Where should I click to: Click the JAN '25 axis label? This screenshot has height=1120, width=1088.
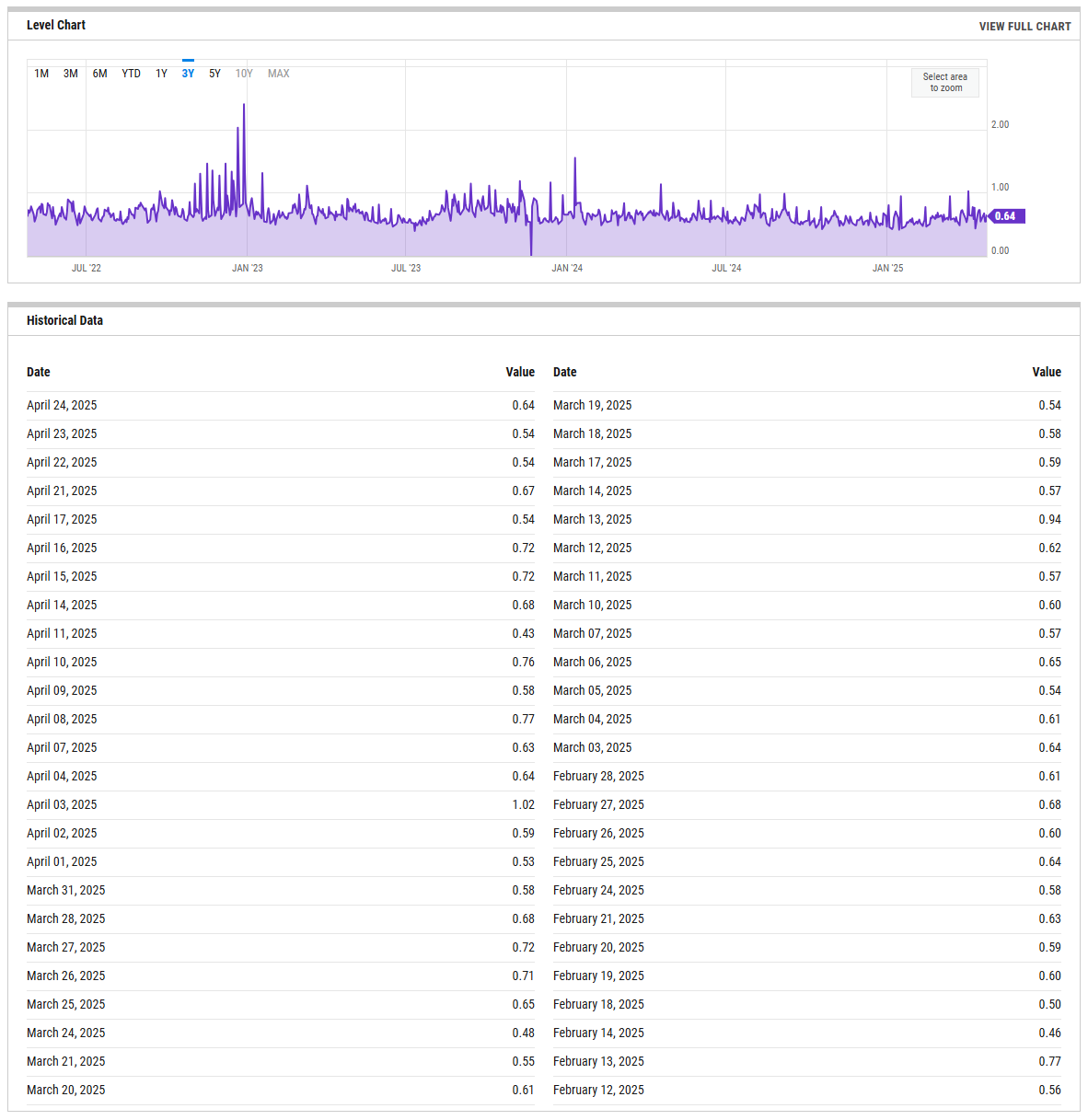click(887, 269)
